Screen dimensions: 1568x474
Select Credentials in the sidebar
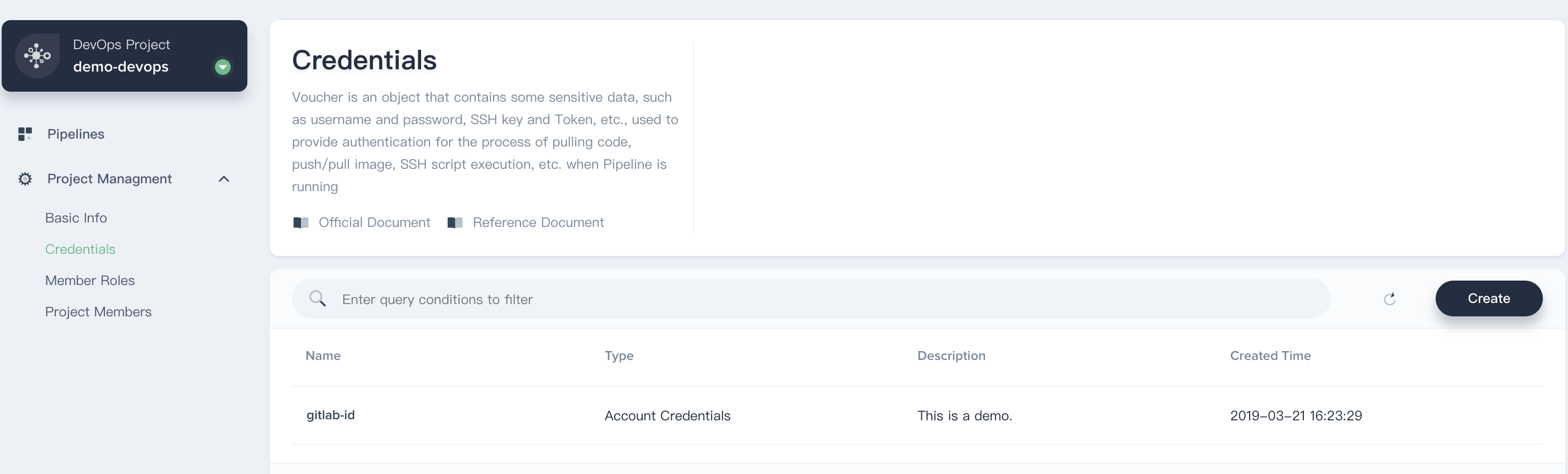pos(80,249)
